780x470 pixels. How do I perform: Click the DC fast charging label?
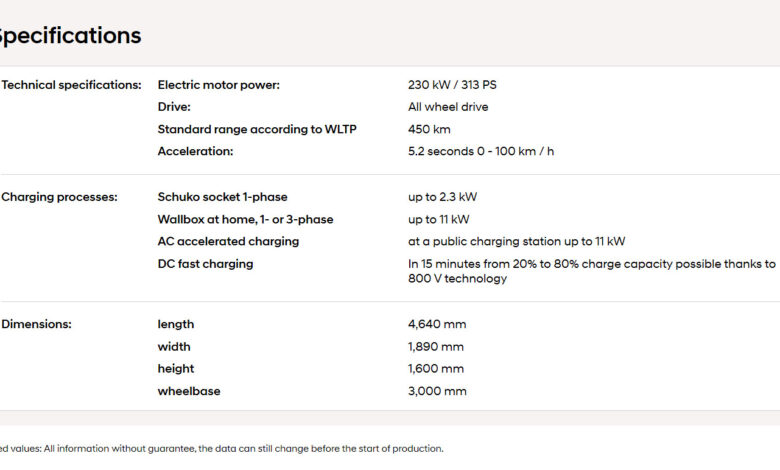205,264
